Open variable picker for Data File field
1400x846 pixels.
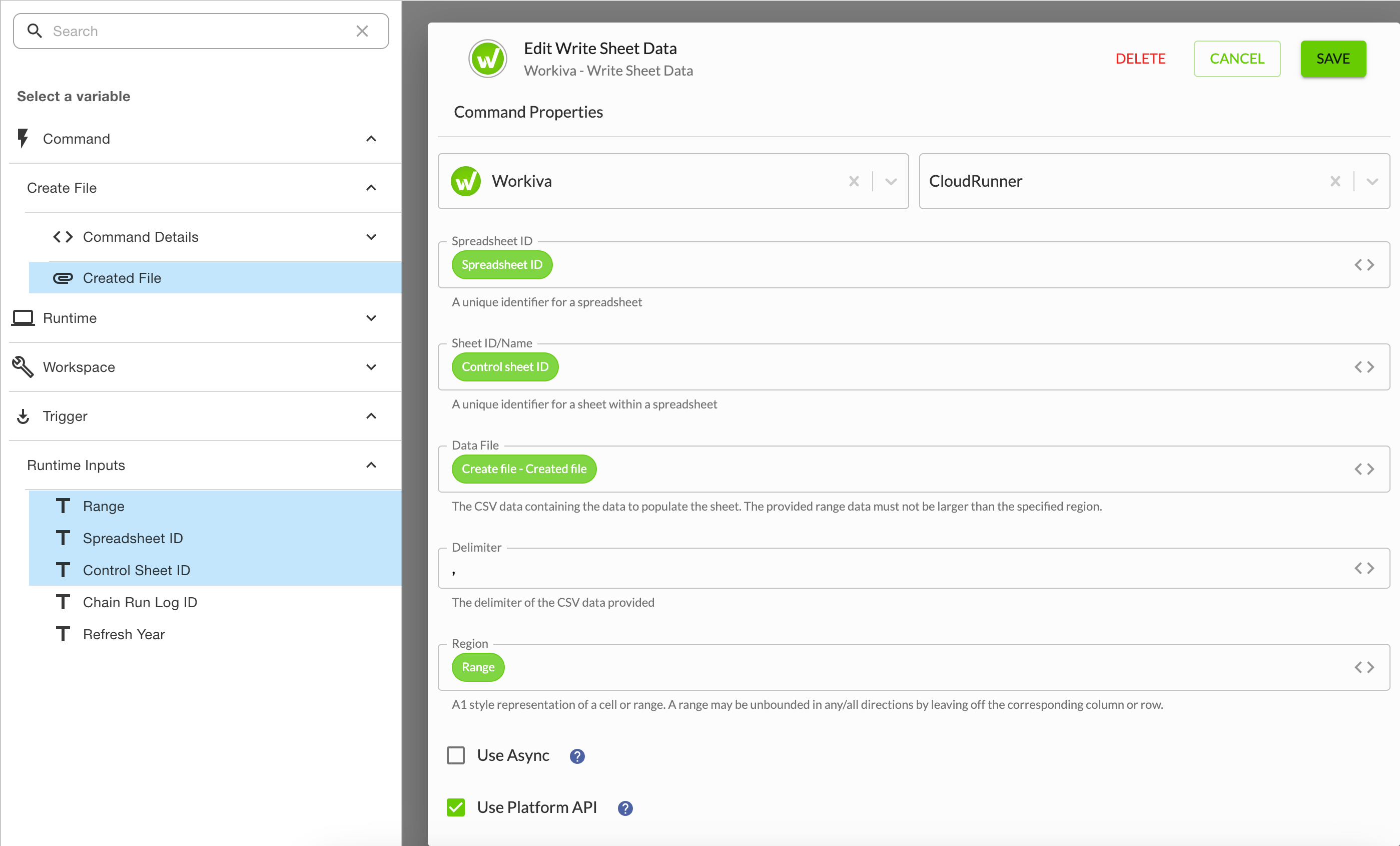pos(1363,469)
